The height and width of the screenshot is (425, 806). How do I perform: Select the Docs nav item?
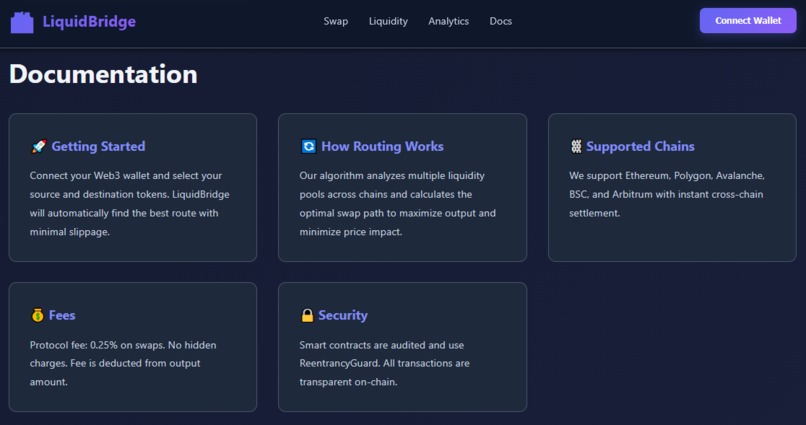pyautogui.click(x=500, y=21)
